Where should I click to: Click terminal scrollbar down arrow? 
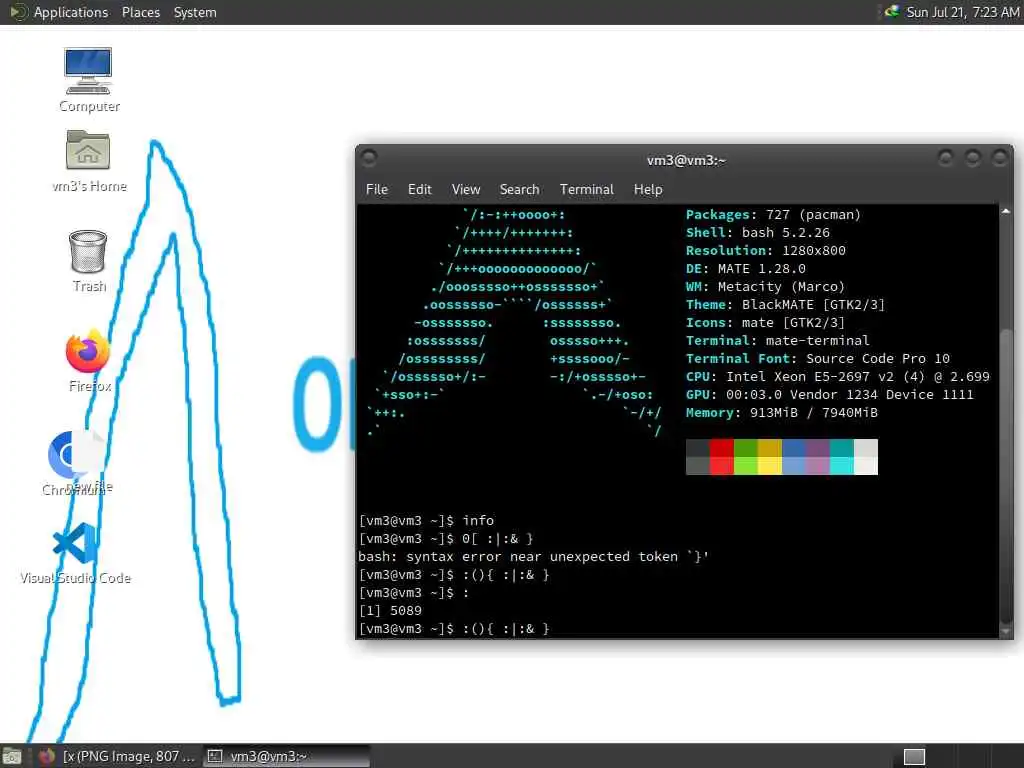point(1006,632)
